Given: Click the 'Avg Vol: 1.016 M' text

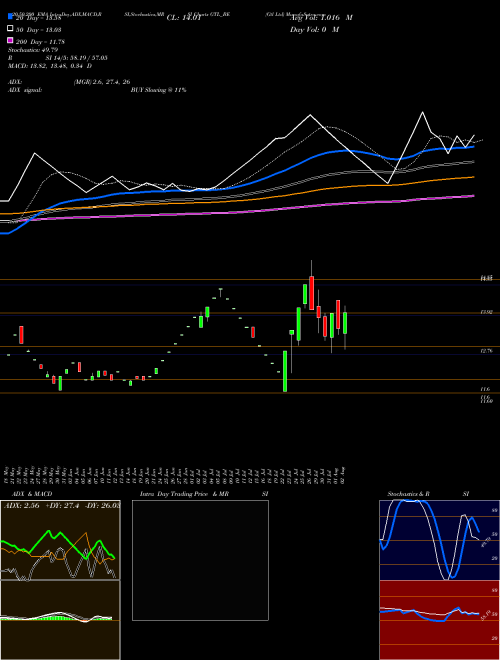Looking at the screenshot, I should [x=321, y=18].
